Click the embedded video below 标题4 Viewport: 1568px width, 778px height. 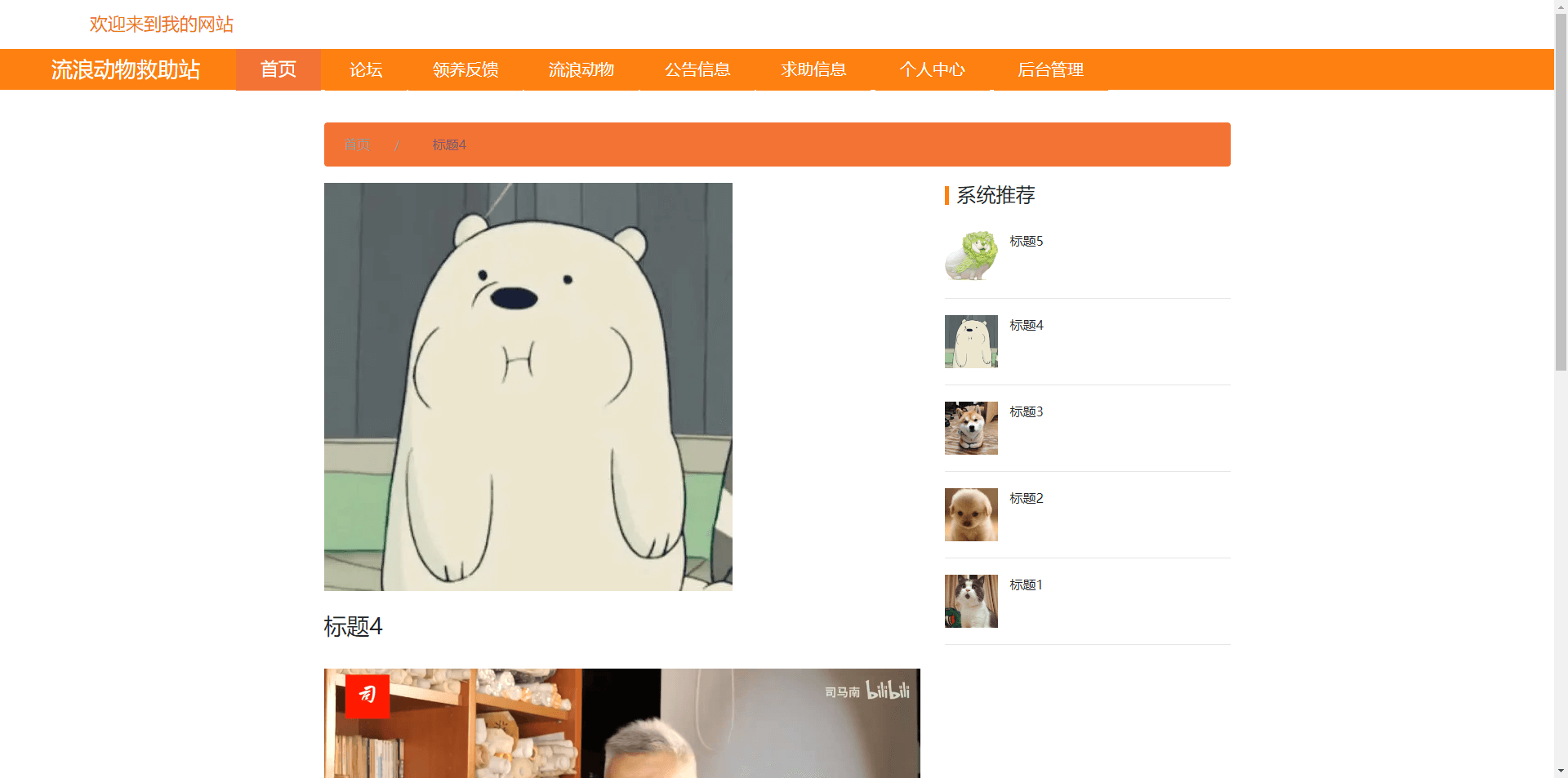click(622, 723)
